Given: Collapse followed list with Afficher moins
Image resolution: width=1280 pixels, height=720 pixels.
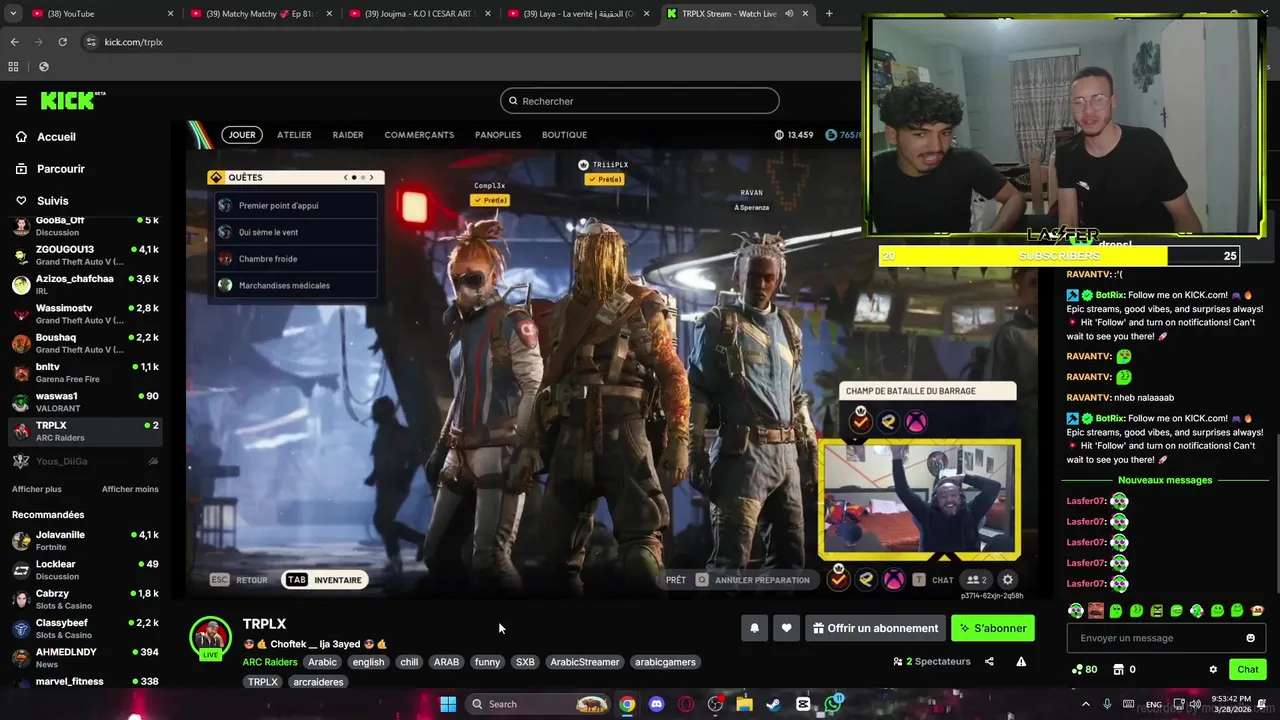Looking at the screenshot, I should tap(130, 489).
